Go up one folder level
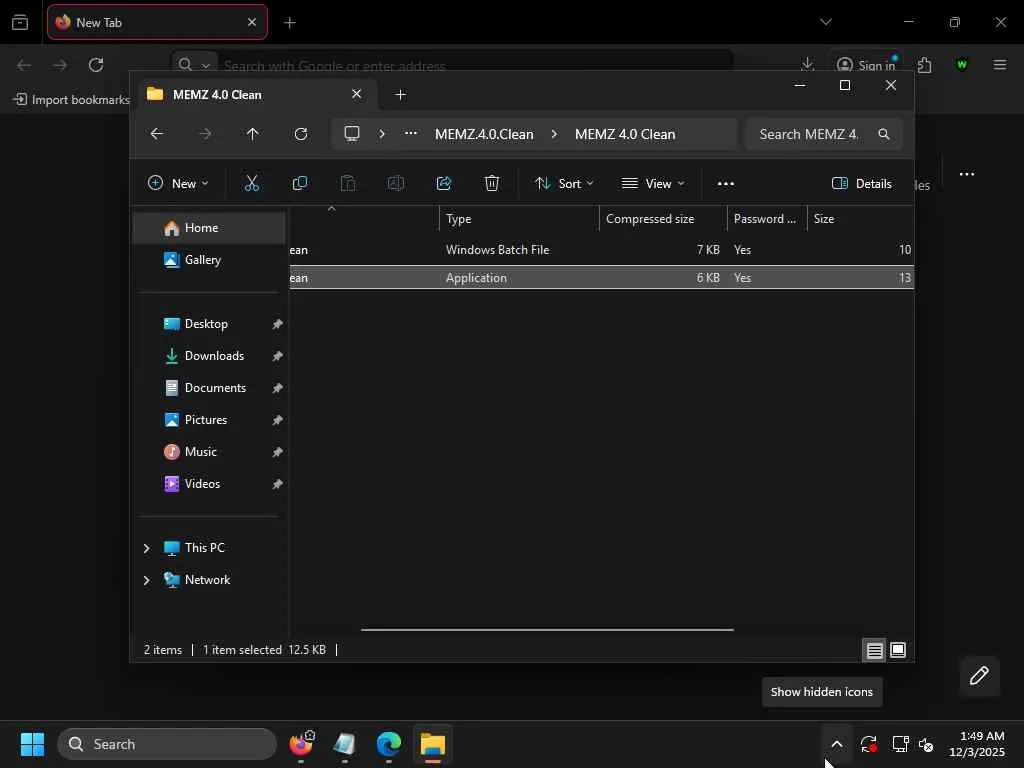 point(253,134)
